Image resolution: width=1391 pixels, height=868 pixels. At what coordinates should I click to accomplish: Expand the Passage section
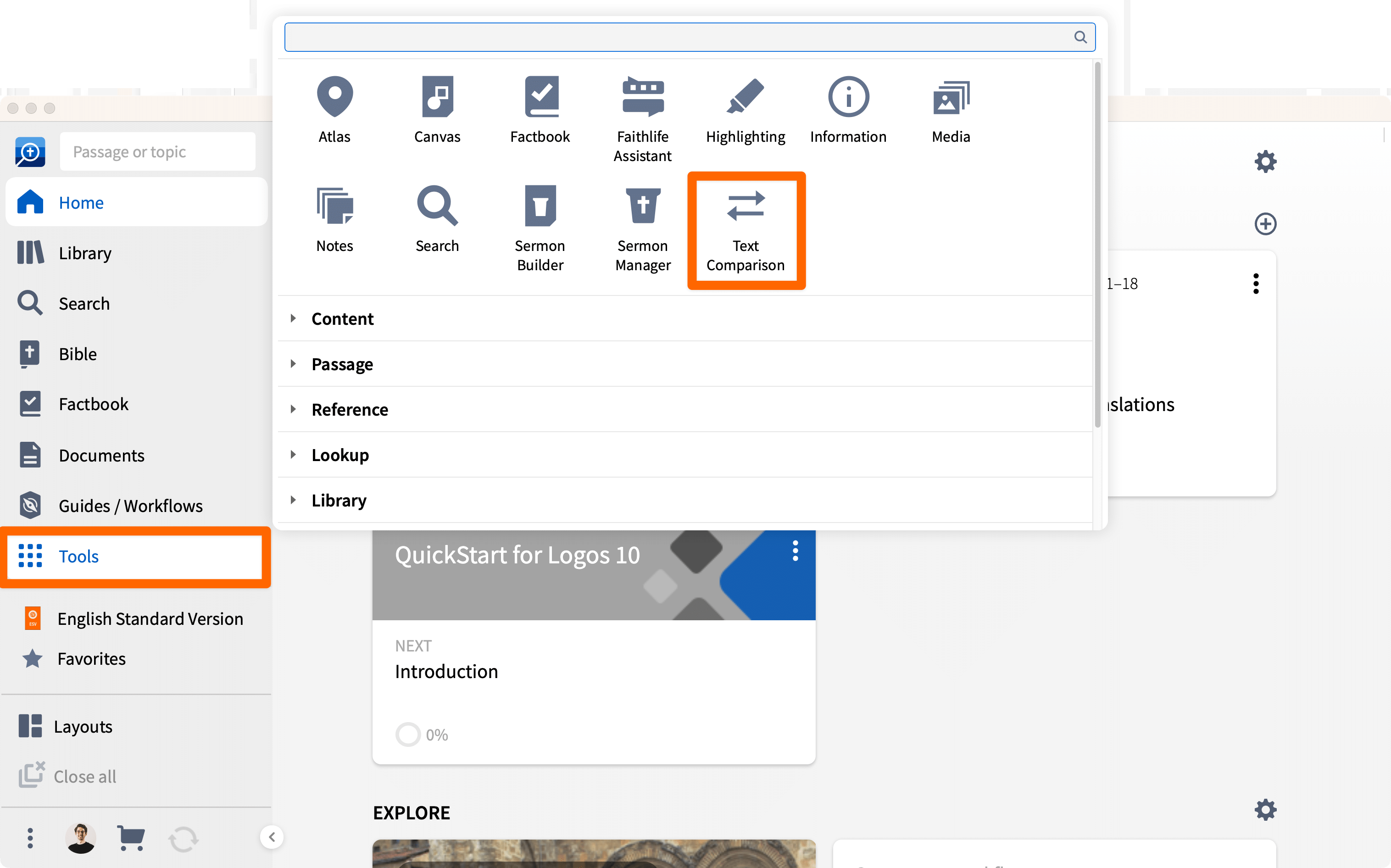pyautogui.click(x=684, y=364)
